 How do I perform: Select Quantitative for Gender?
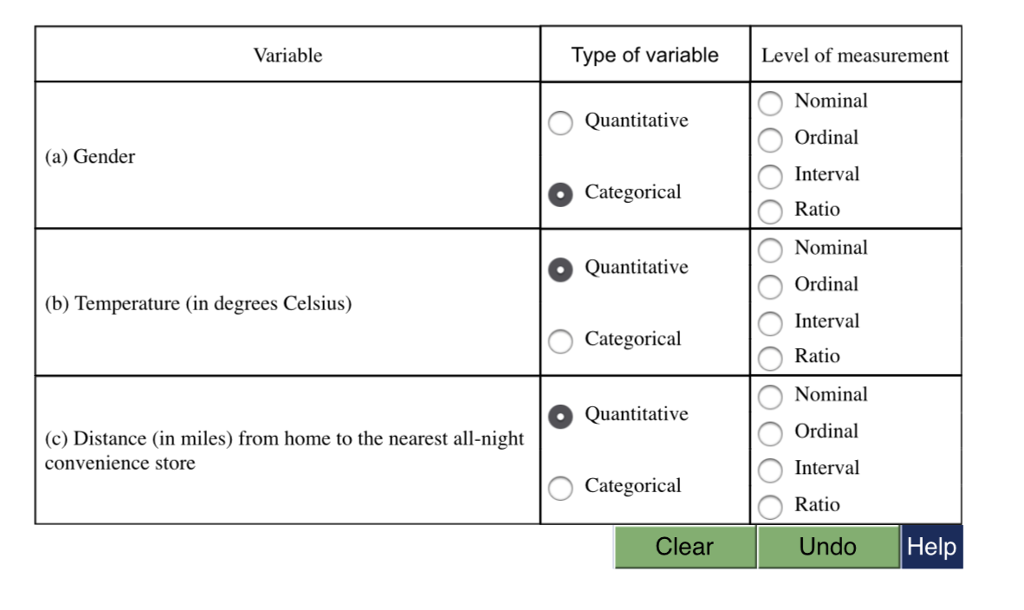[x=560, y=123]
